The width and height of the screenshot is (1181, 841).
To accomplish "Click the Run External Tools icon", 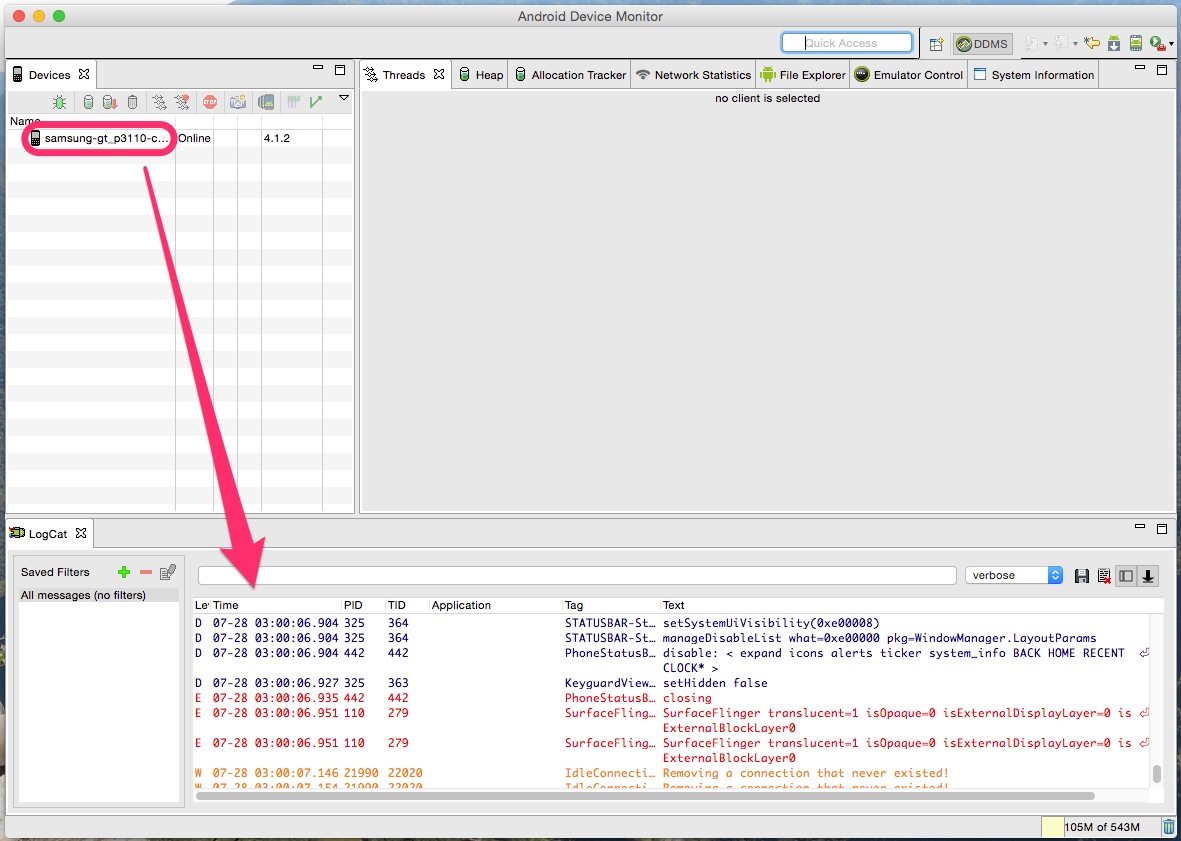I will (1156, 44).
